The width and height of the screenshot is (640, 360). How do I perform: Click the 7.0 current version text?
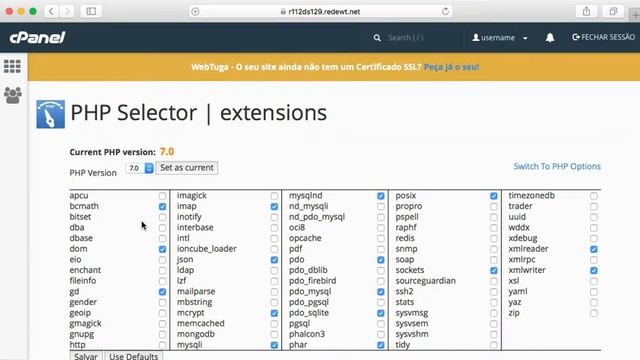pyautogui.click(x=167, y=151)
